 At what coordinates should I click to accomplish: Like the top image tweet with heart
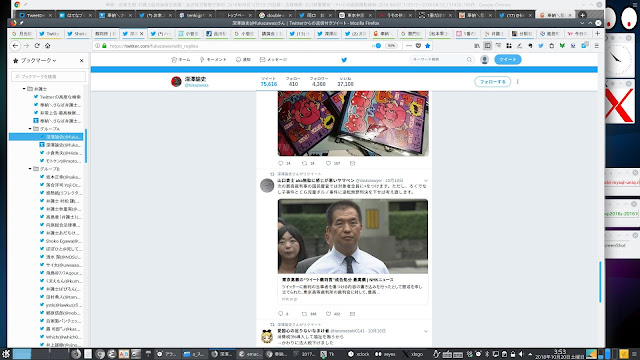point(328,163)
